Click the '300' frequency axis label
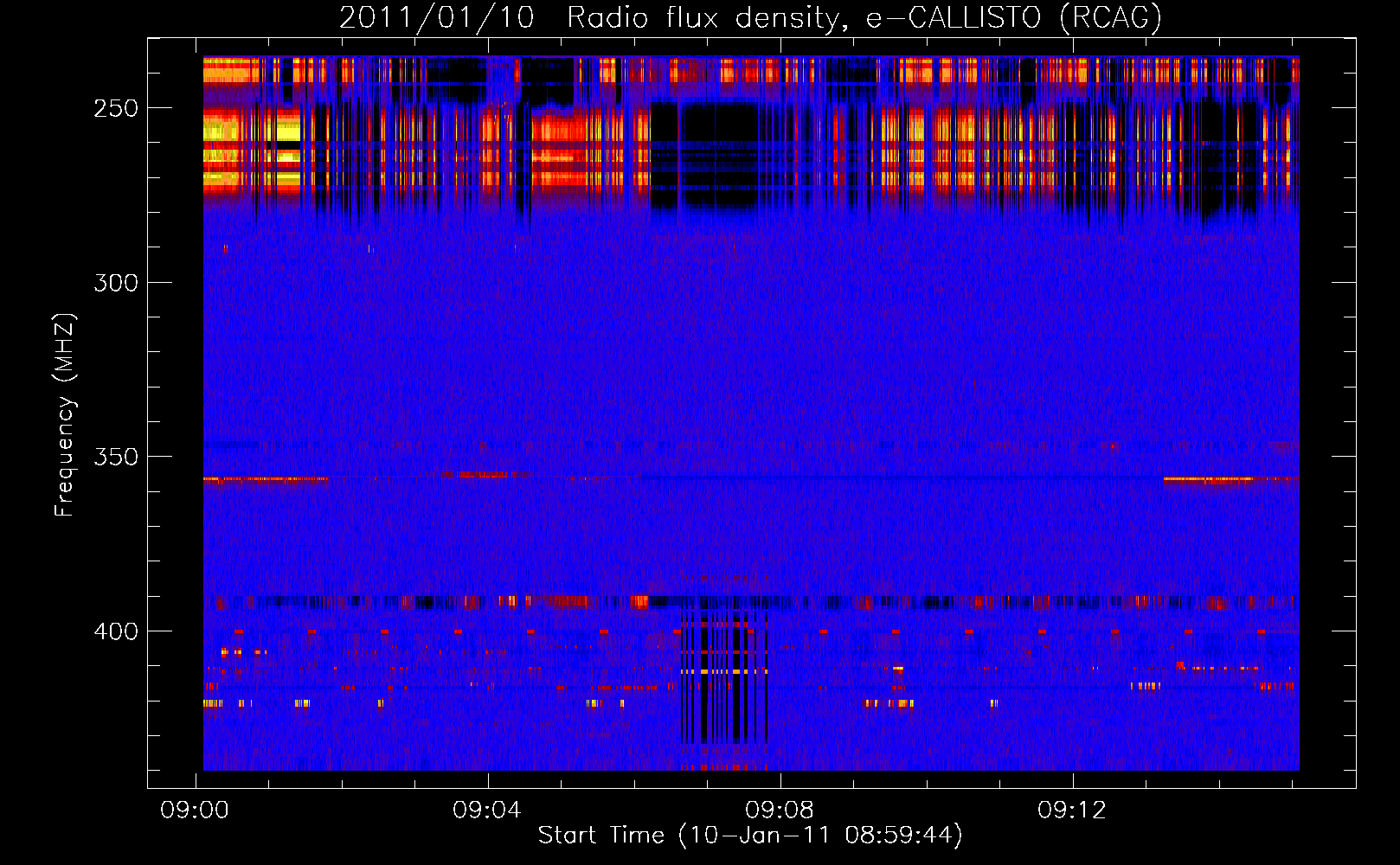 point(116,283)
